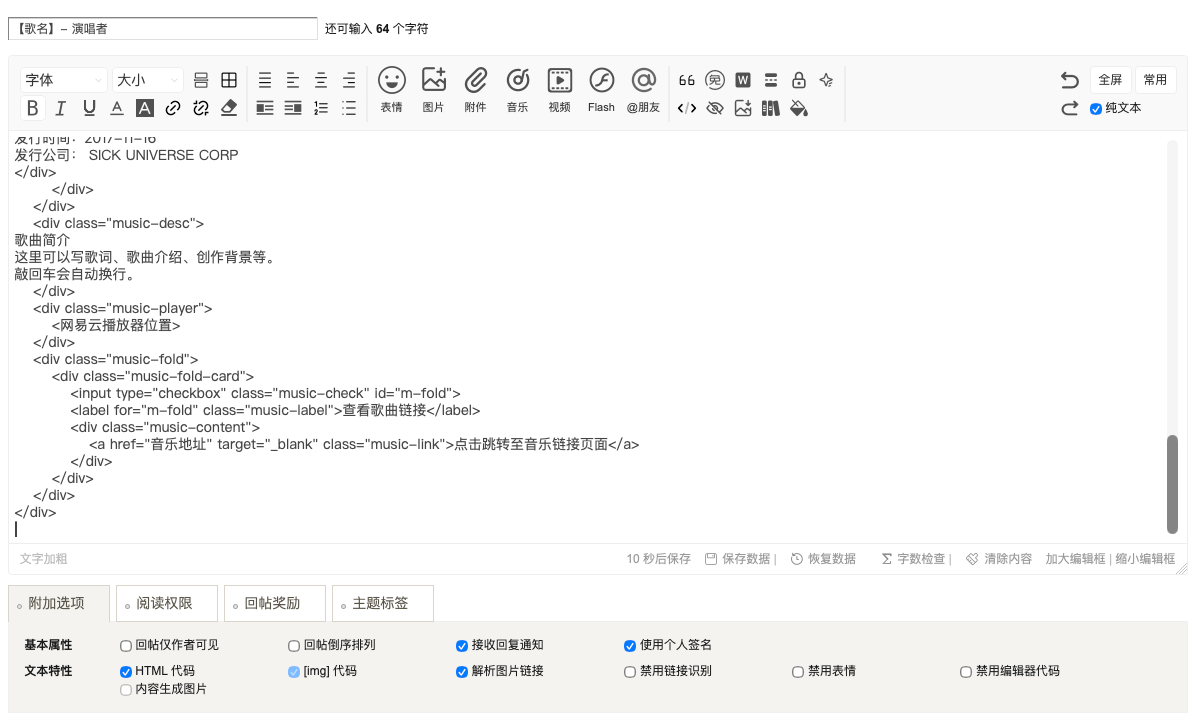Enable 回帖倒序排列 option

click(294, 646)
